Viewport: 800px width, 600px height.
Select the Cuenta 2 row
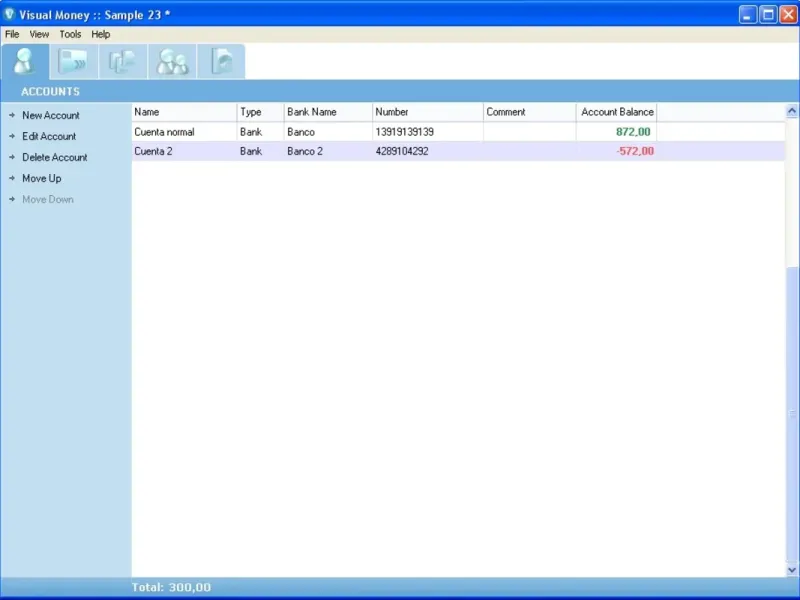pyautogui.click(x=458, y=151)
